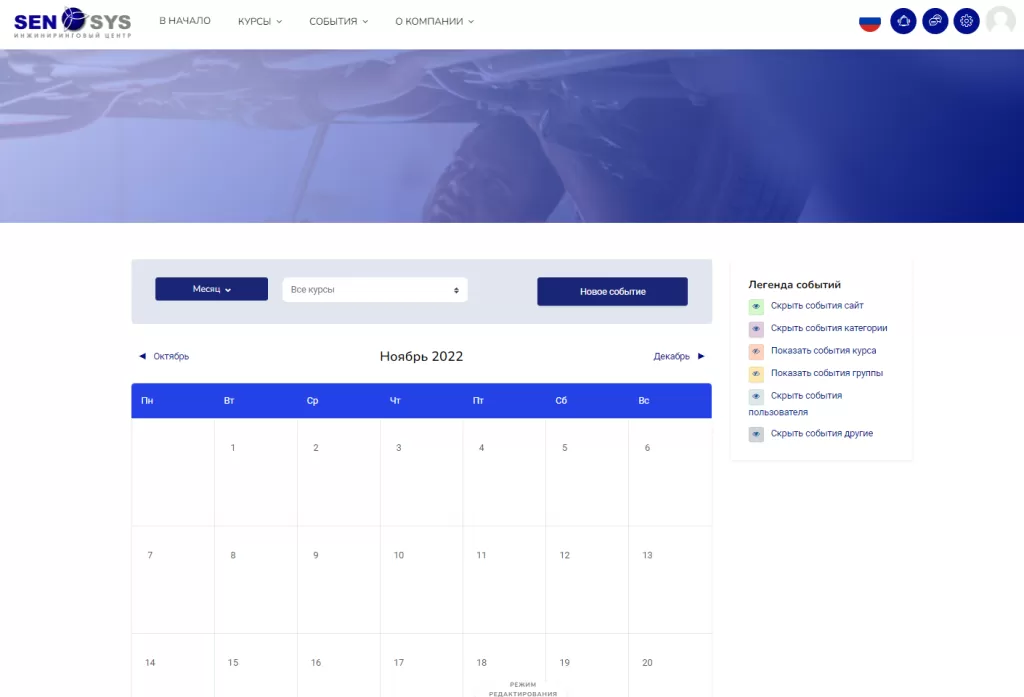This screenshot has width=1024, height=697.
Task: Select day 18 in the calendar
Action: 481,662
